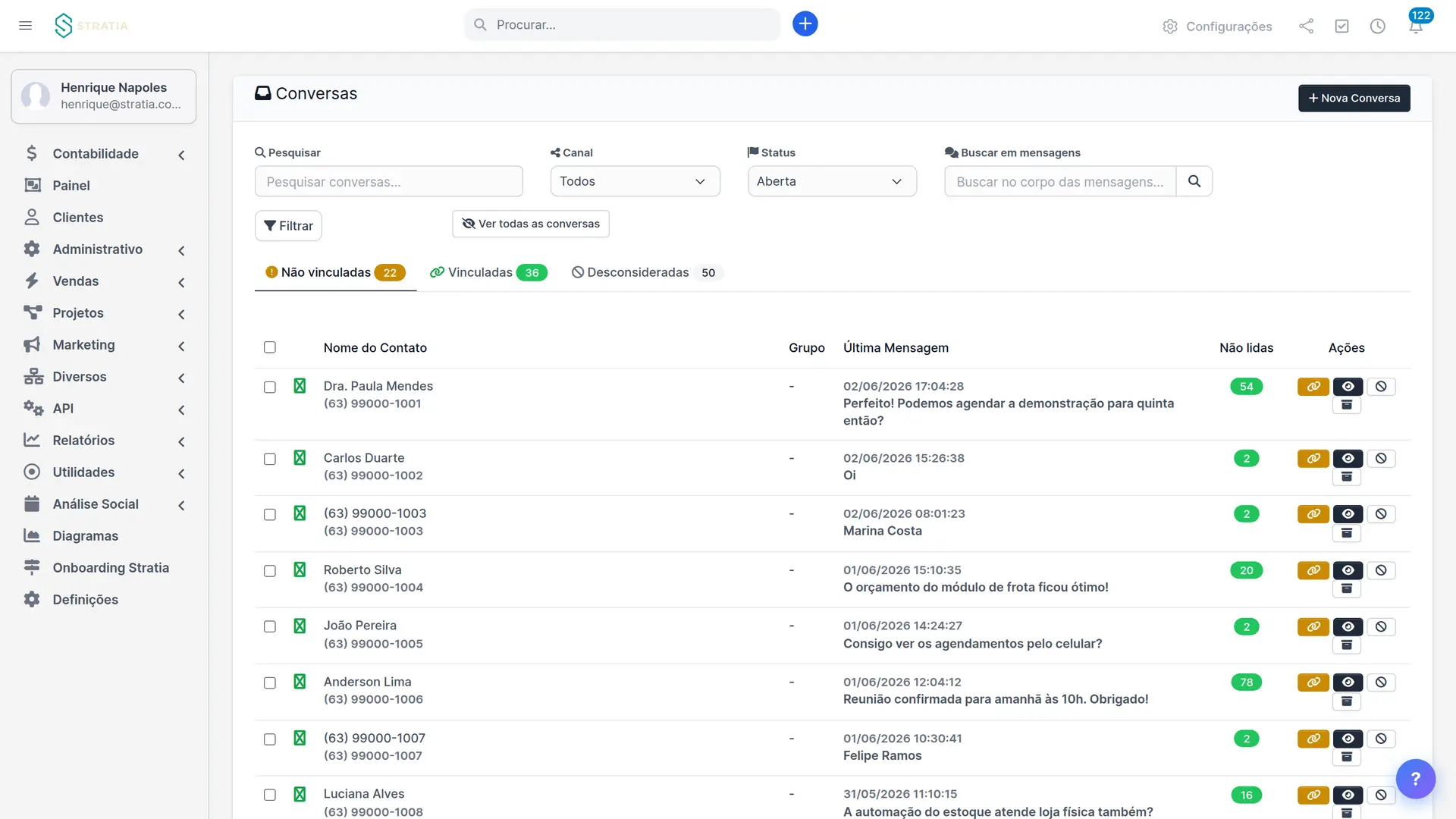The height and width of the screenshot is (819, 1456).
Task: Archive the Anderson Lima conversation
Action: coord(1347,701)
